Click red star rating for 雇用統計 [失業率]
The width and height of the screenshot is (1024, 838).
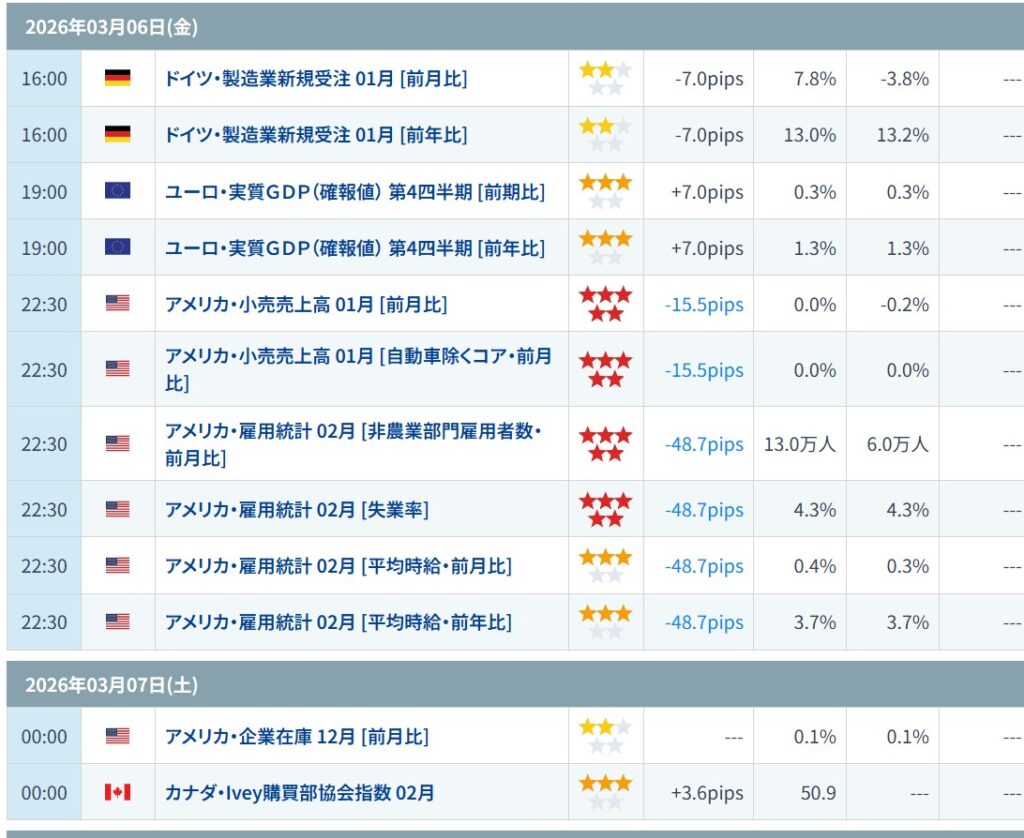coord(605,510)
